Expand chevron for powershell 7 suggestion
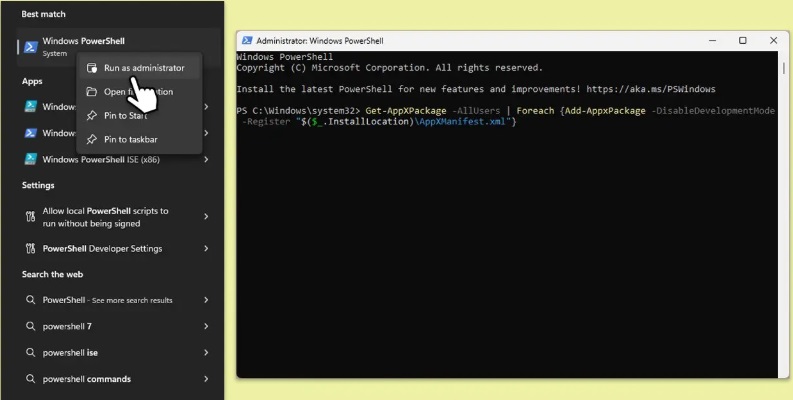793x400 pixels. click(x=206, y=326)
